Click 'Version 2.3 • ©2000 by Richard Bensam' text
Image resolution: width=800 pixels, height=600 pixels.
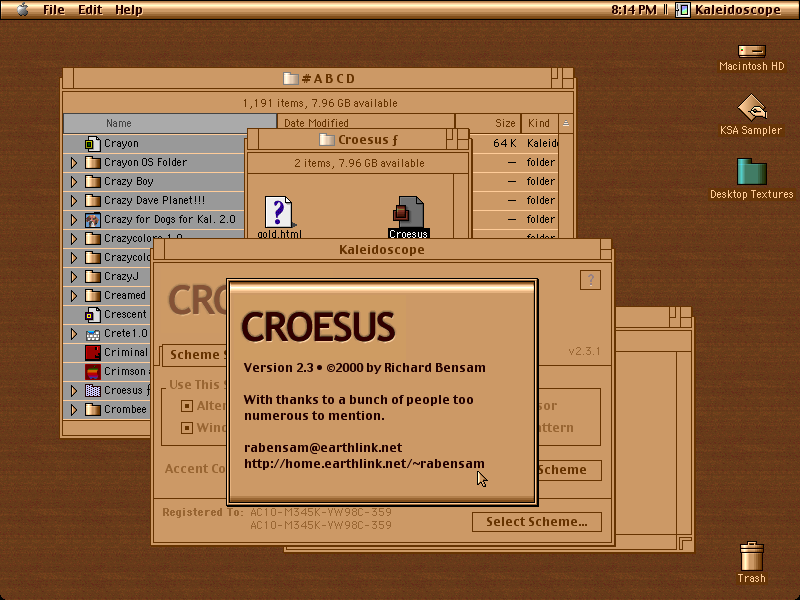364,368
